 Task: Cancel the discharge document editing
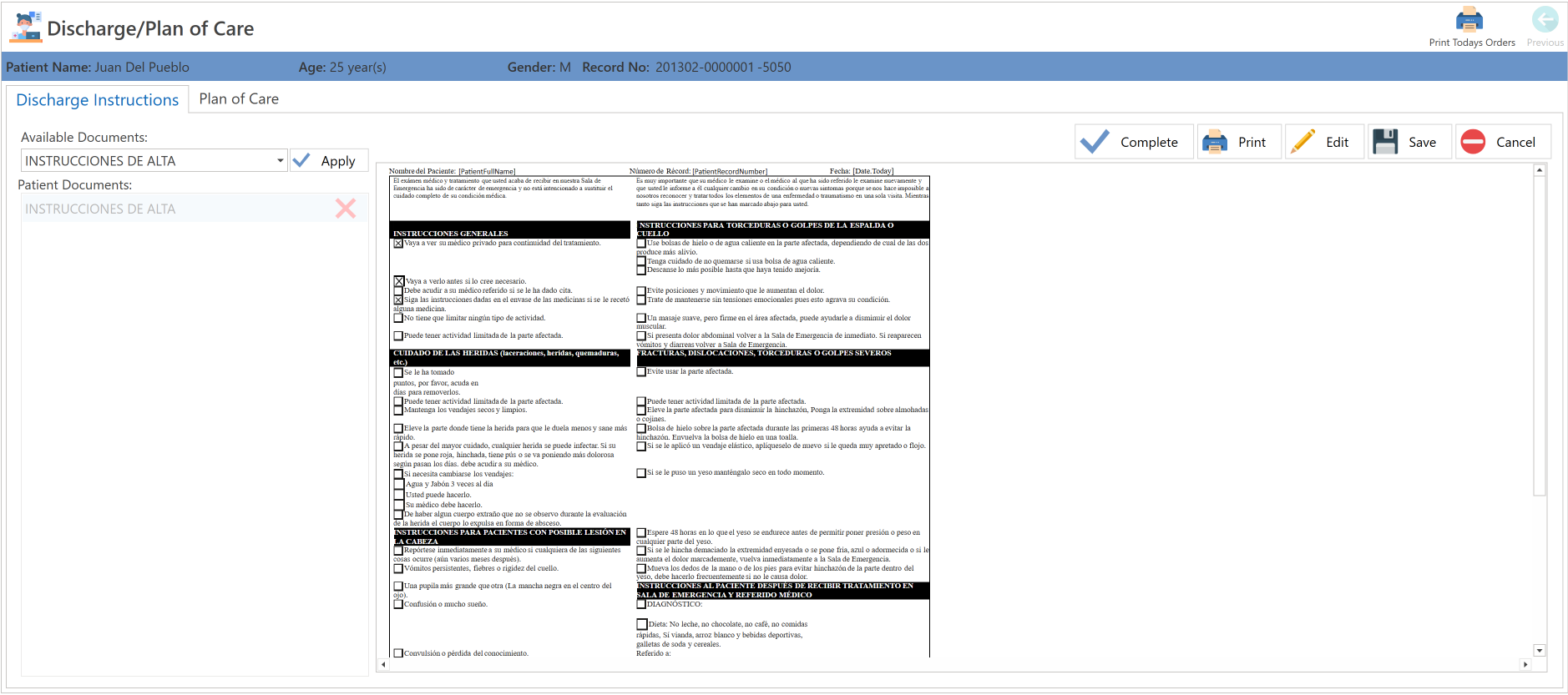1503,142
